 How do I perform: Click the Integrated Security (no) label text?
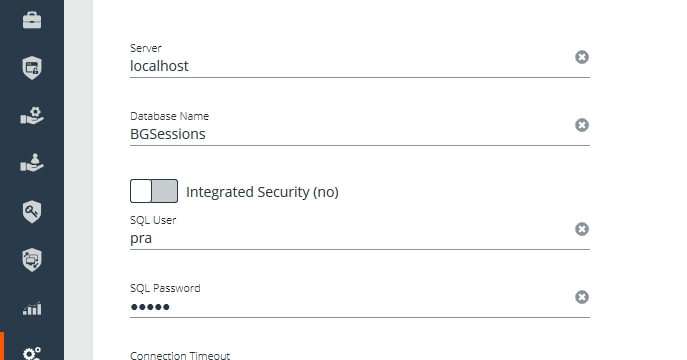coord(262,192)
